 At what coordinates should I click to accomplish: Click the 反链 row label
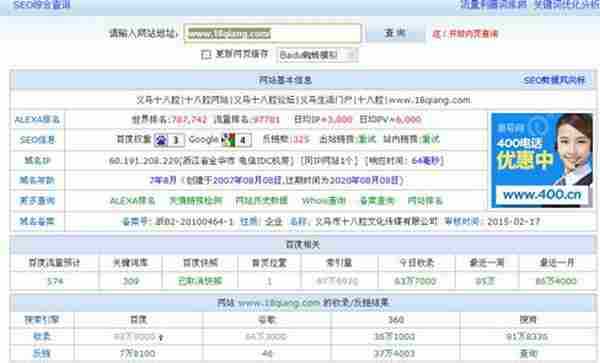(42, 353)
